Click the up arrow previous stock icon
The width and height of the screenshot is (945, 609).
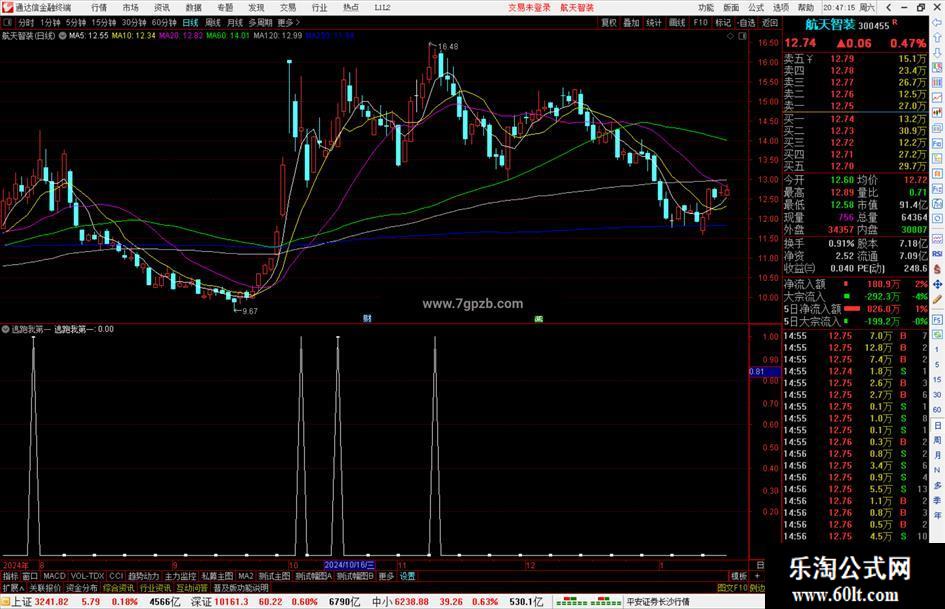point(937,38)
